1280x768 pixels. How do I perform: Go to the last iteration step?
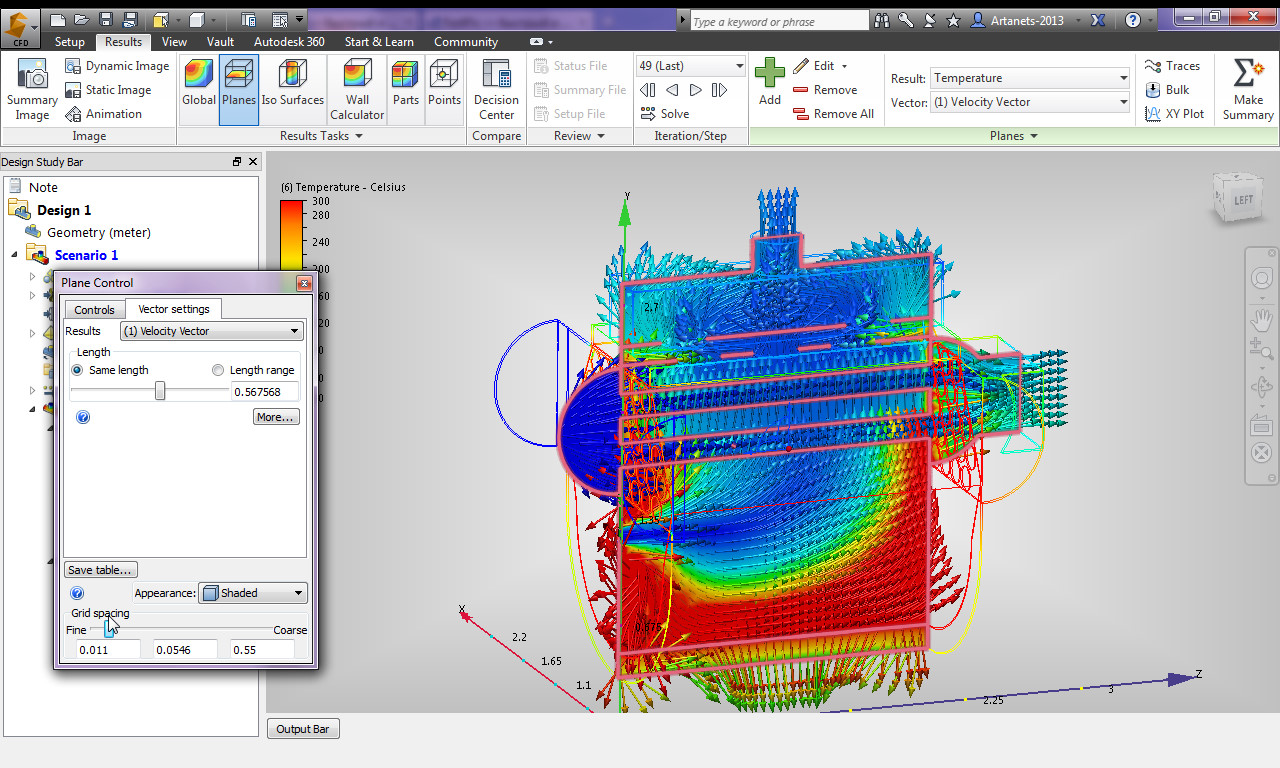pyautogui.click(x=719, y=90)
